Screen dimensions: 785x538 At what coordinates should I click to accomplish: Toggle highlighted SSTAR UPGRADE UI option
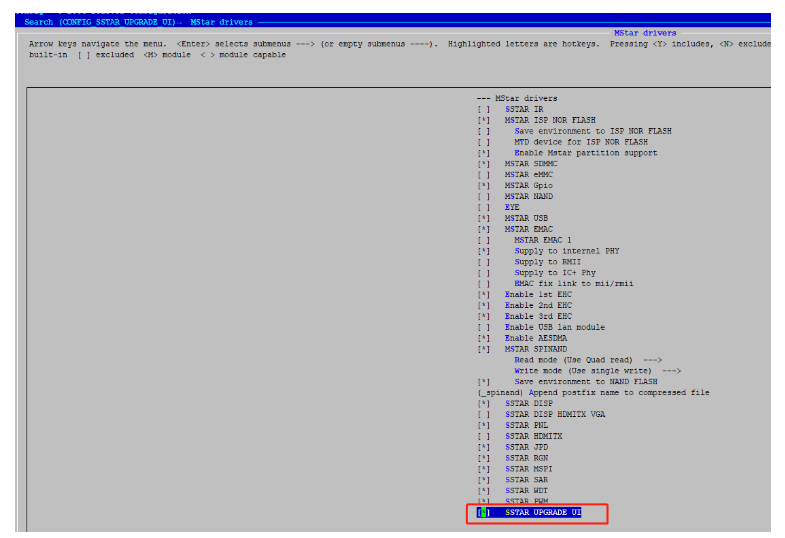coord(529,512)
